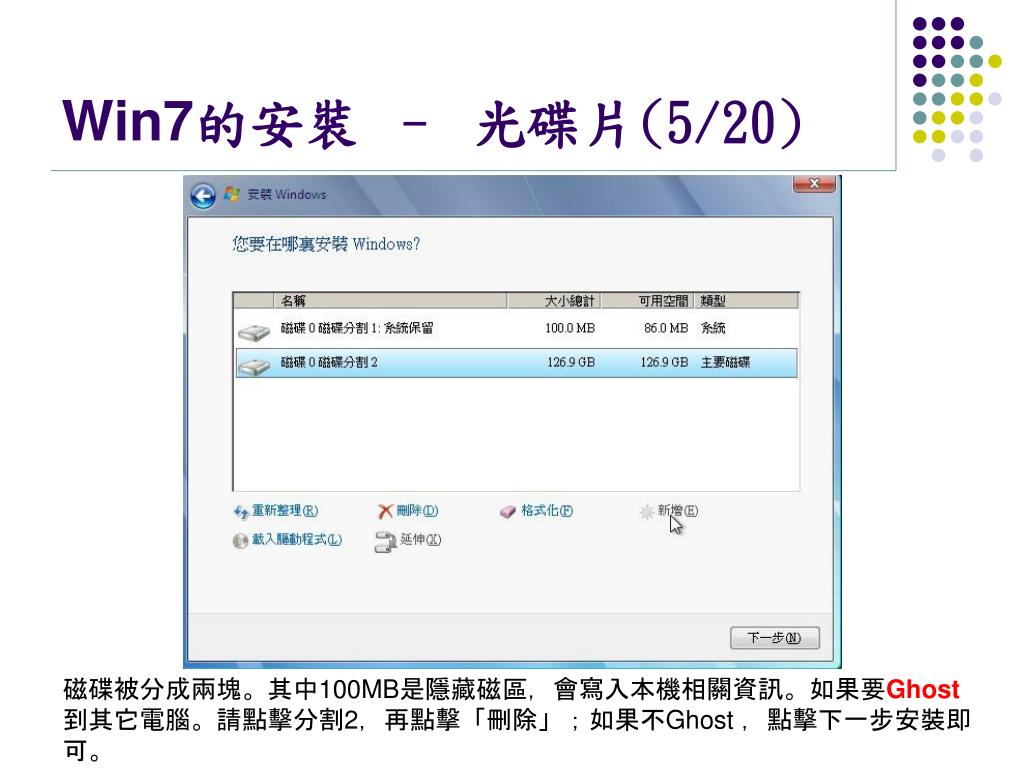Click the 刪除(D) link
Image resolution: width=1024 pixels, height=768 pixels.
[417, 511]
